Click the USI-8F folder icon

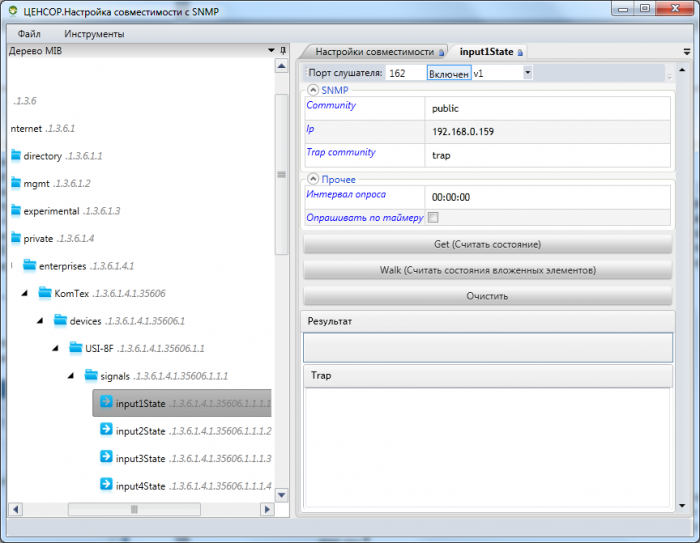[x=76, y=347]
